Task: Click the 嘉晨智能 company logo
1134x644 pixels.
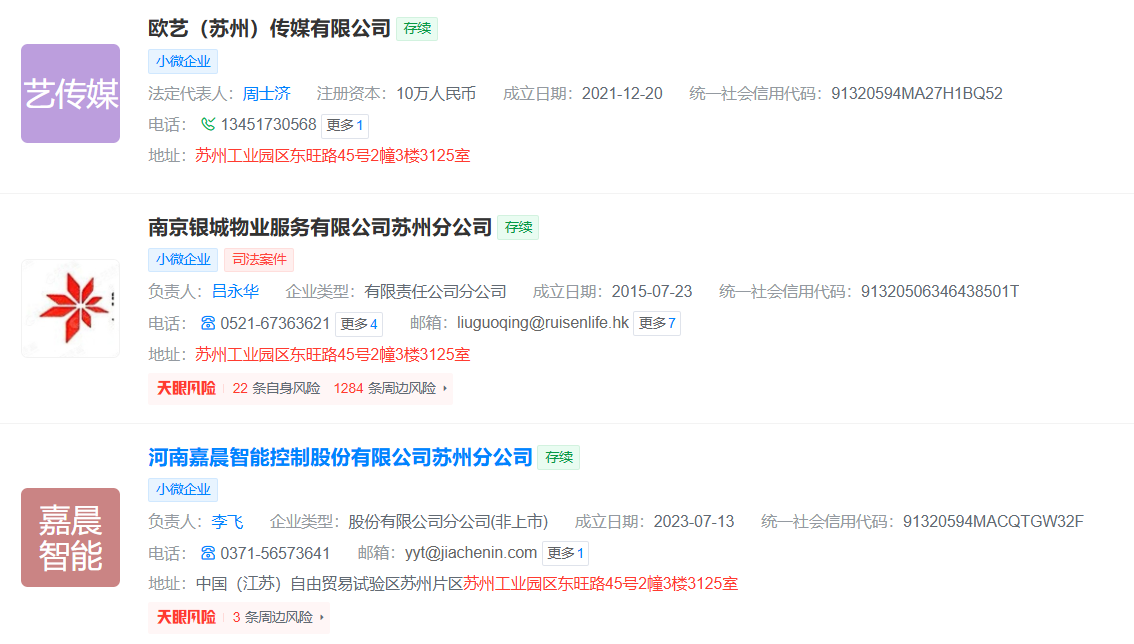Action: pyautogui.click(x=70, y=537)
